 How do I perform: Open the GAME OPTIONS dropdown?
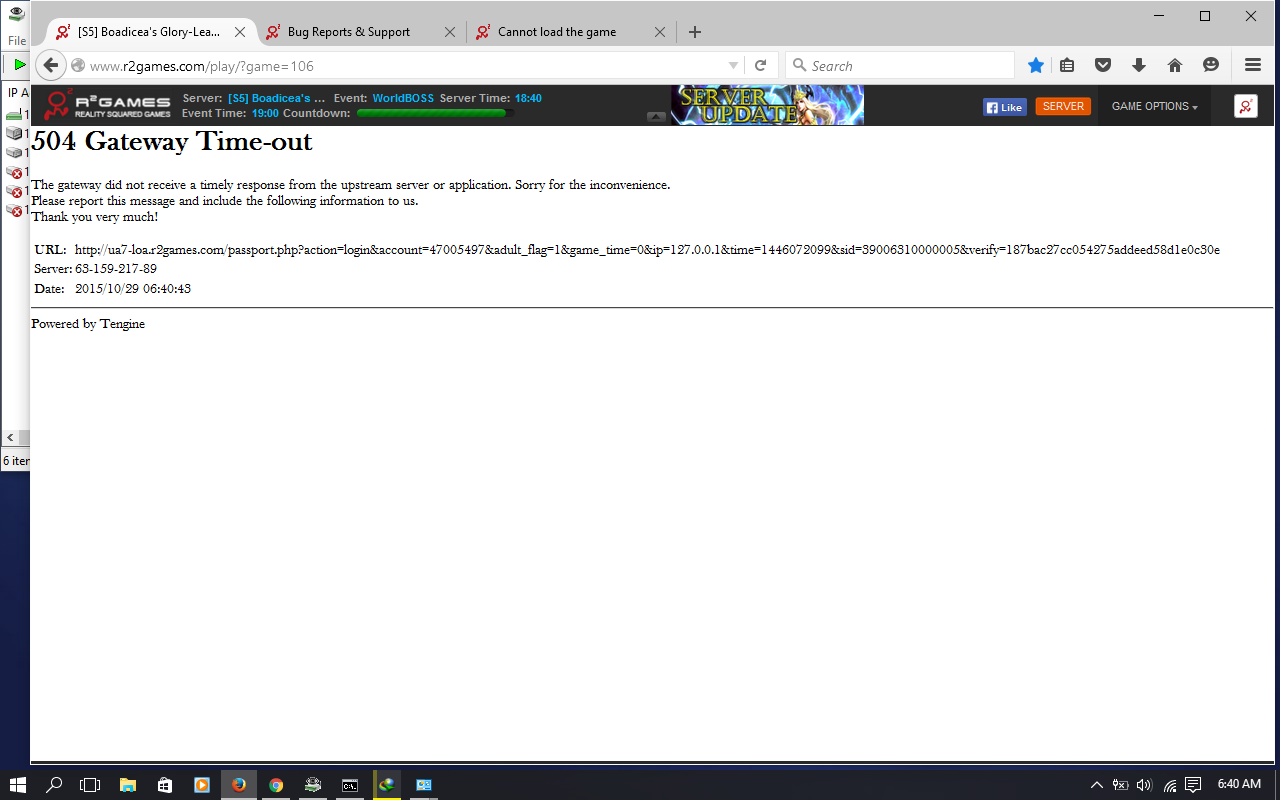tap(1154, 106)
